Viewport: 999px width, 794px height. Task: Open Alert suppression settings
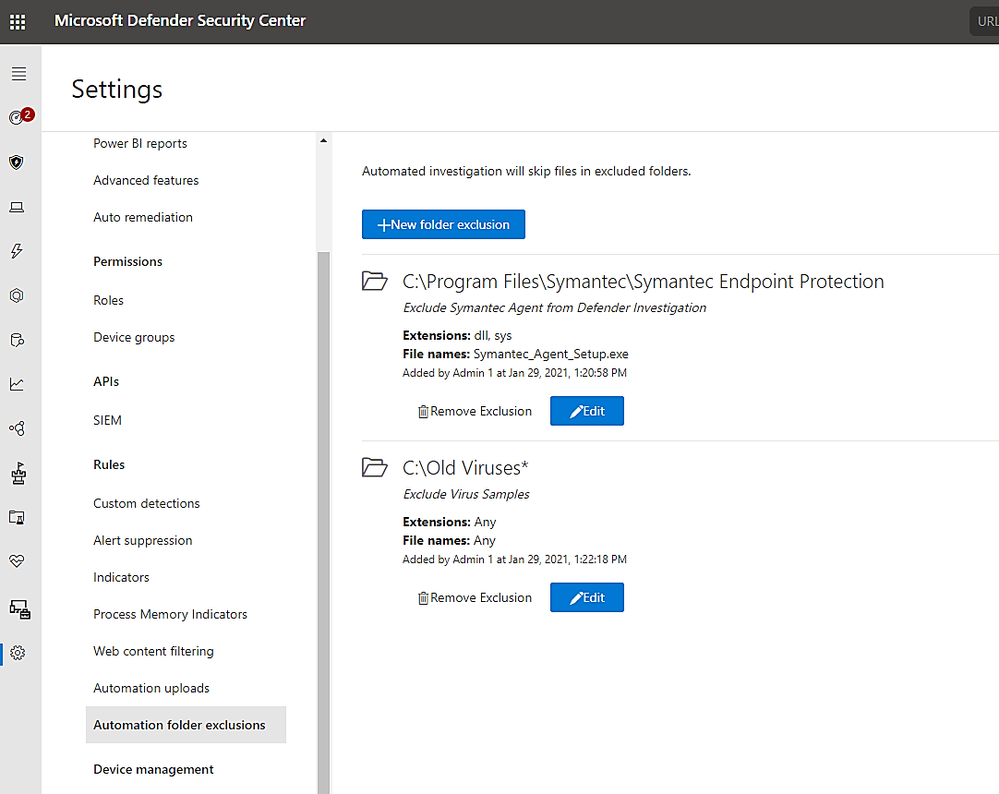(143, 540)
